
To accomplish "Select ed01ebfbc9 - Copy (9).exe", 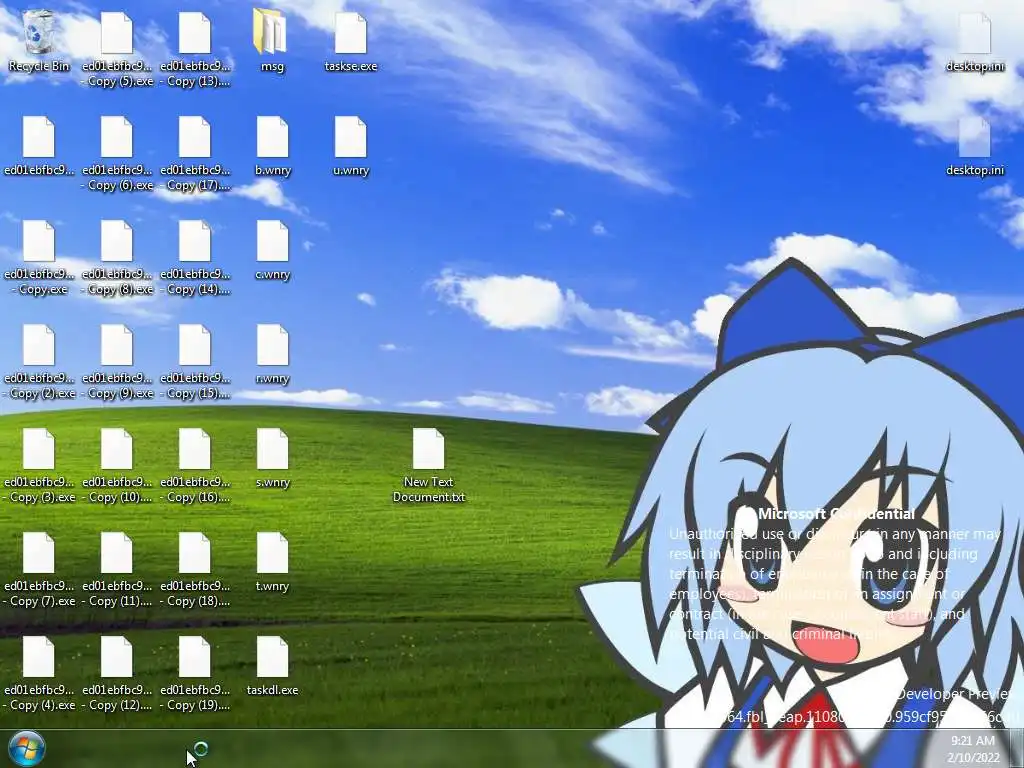I will click(117, 361).
